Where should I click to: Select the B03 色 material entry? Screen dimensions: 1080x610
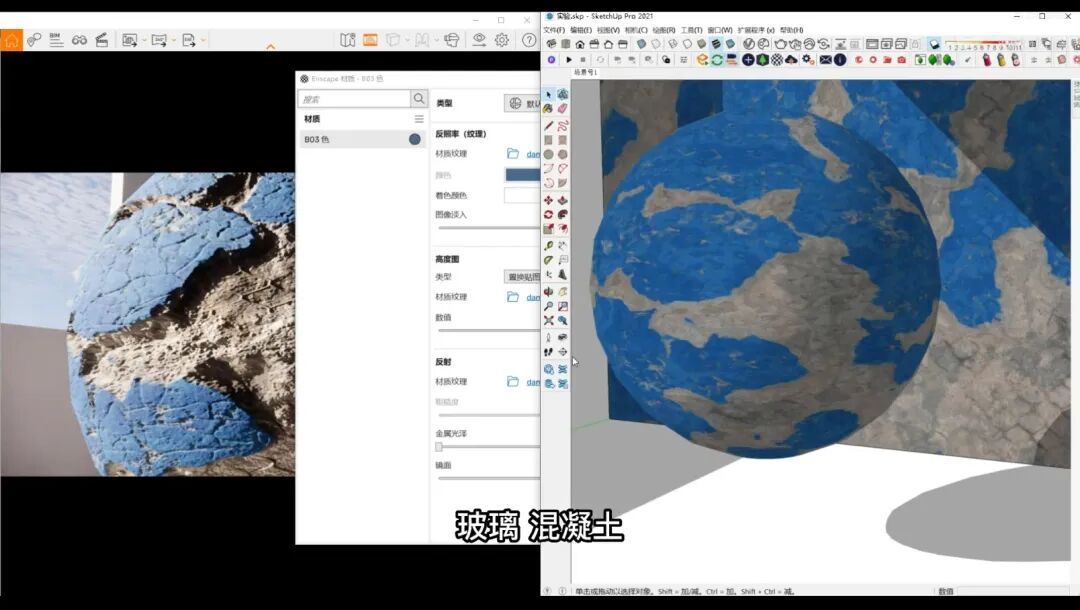click(x=361, y=139)
